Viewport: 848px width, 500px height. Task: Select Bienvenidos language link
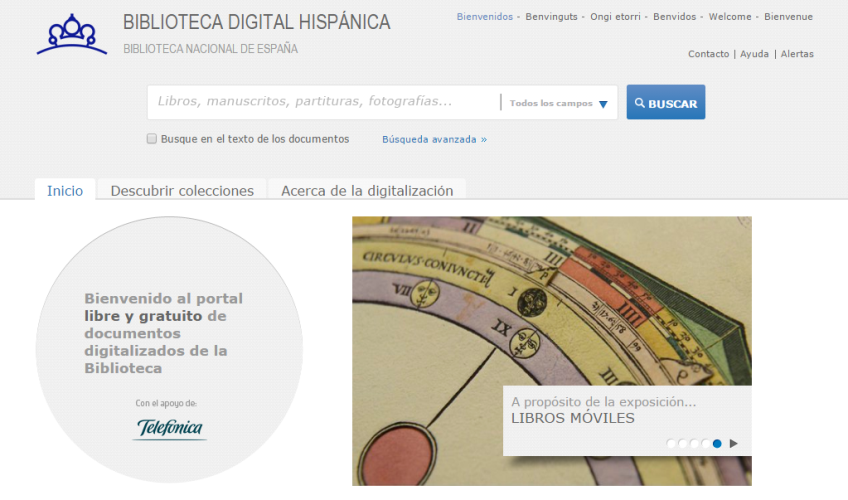point(485,17)
